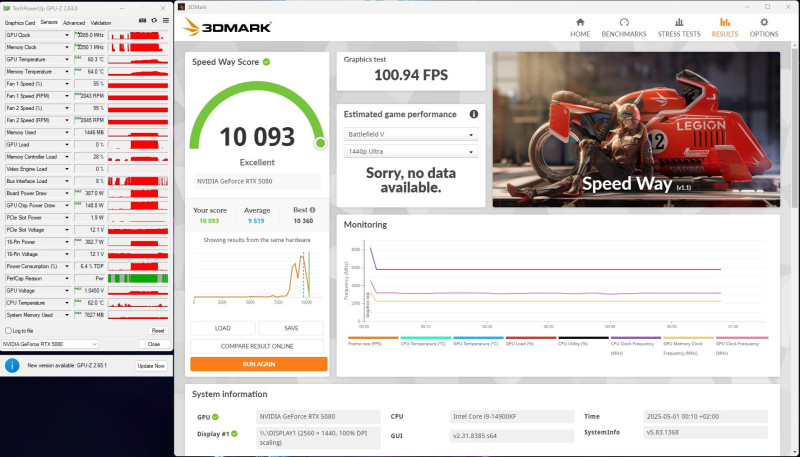Open the PerfCap Reason sensor dropdown
The height and width of the screenshot is (457, 800).
tap(66, 278)
